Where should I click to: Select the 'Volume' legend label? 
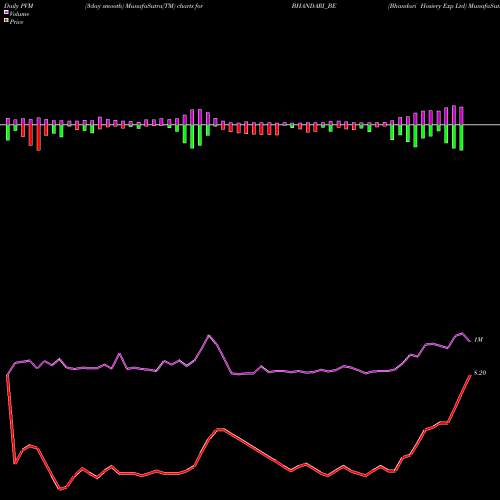(x=19, y=14)
